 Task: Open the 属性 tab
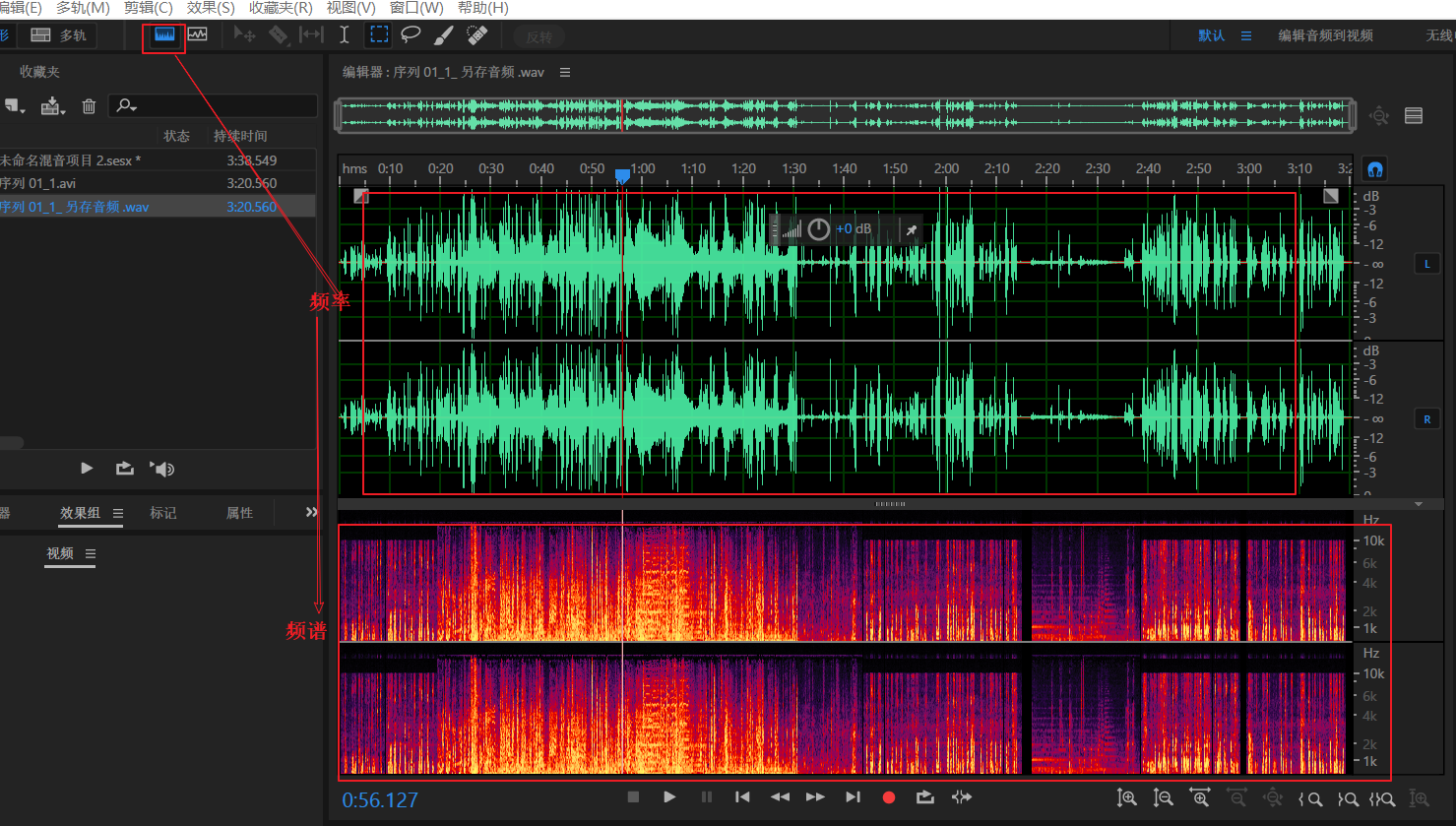(x=239, y=513)
